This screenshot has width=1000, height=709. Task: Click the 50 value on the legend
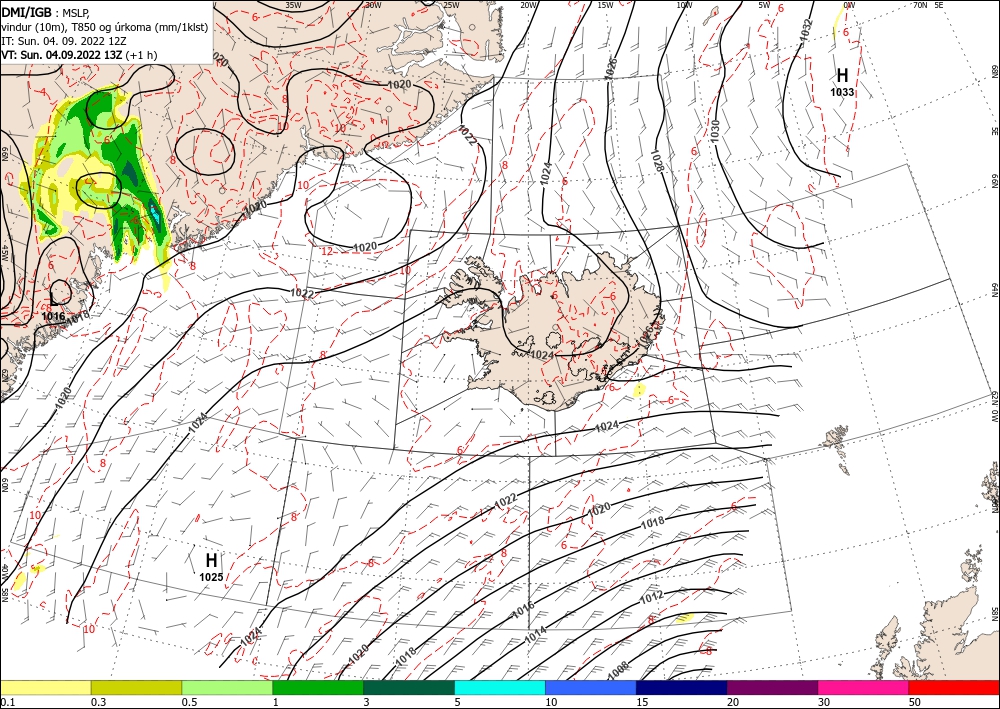pos(914,702)
